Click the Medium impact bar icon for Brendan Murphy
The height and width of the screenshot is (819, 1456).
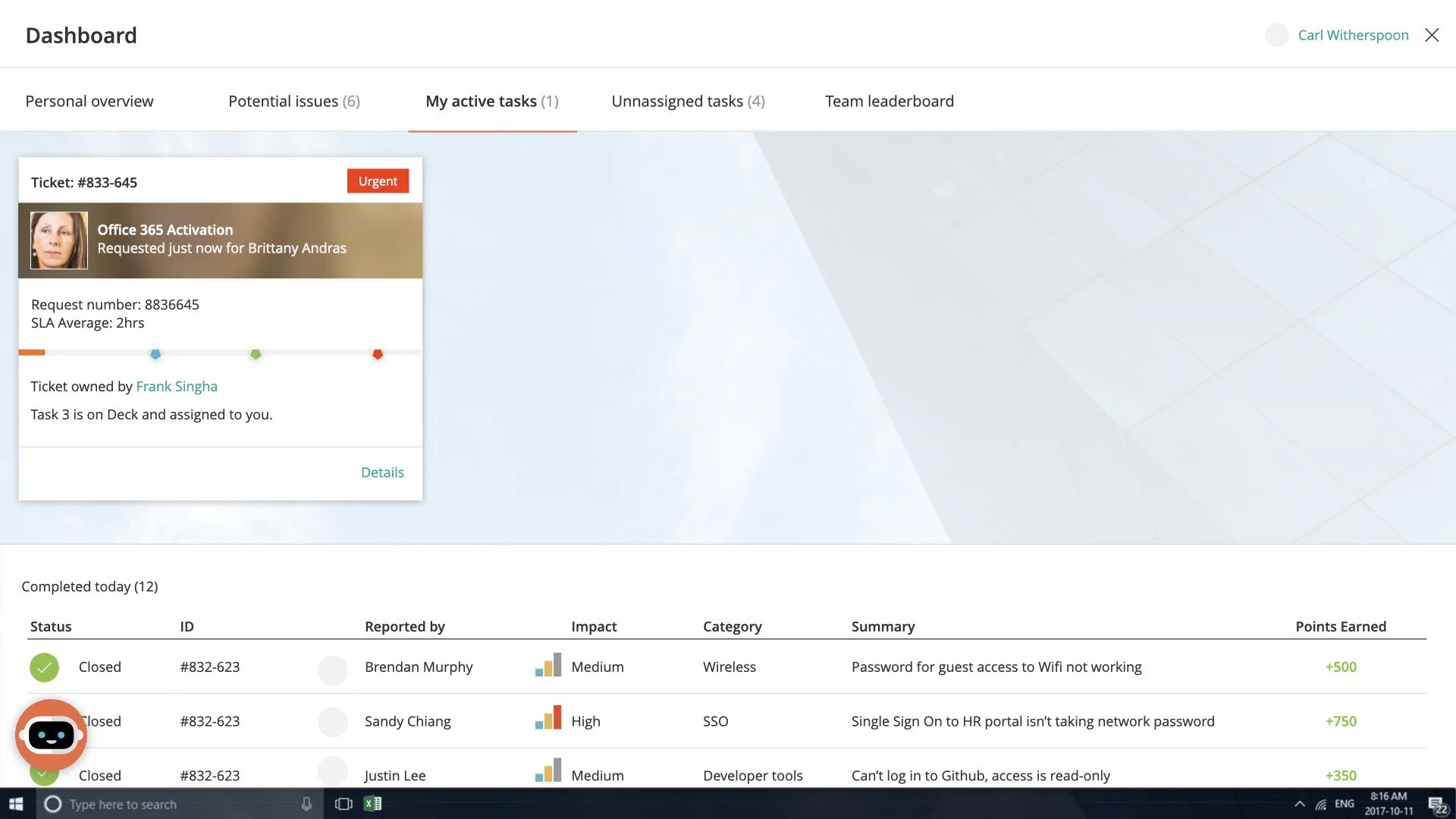coord(548,666)
